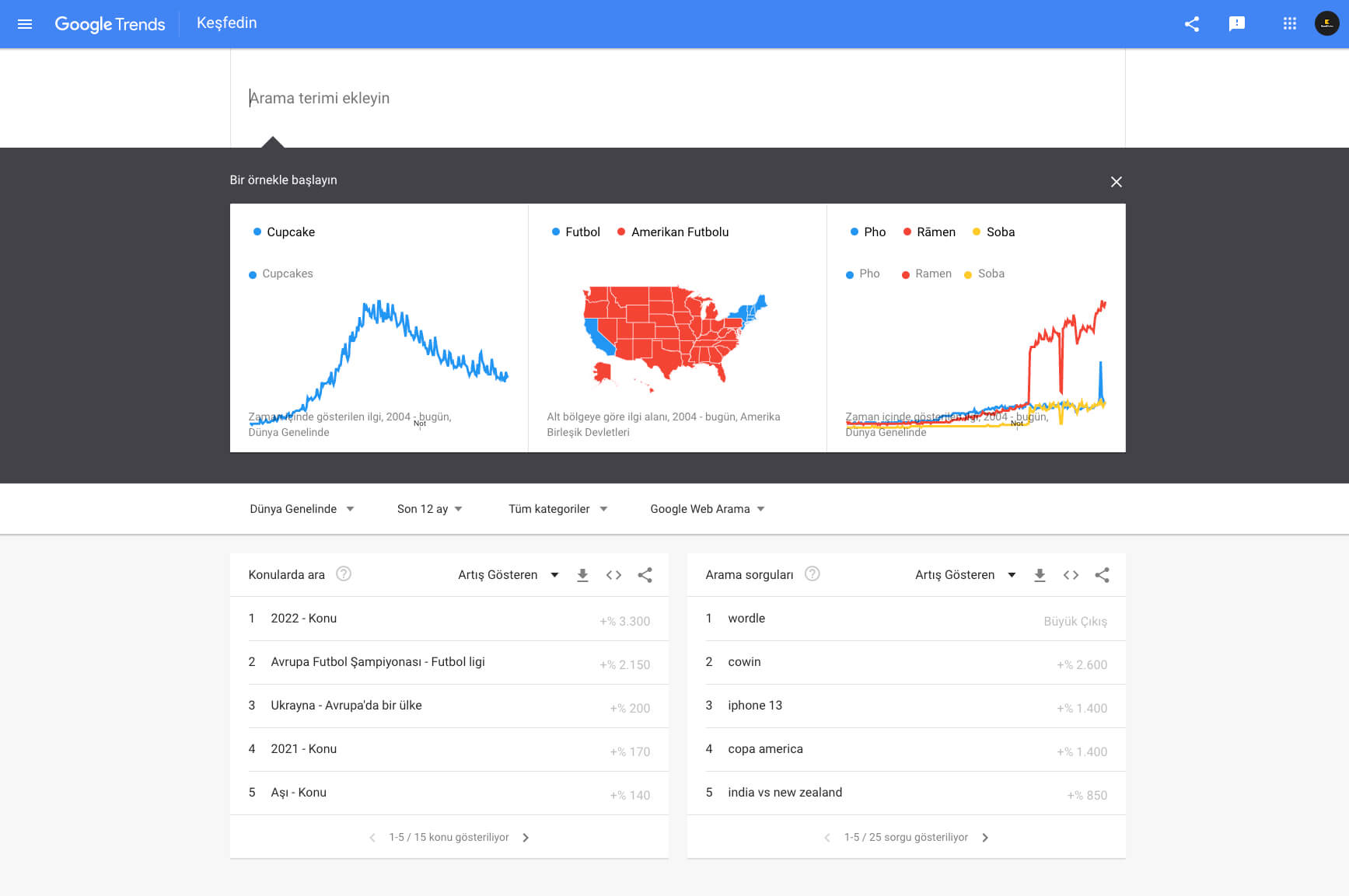Expand the 'Son 12 ay' time range dropdown
The image size is (1349, 896).
pyautogui.click(x=430, y=509)
